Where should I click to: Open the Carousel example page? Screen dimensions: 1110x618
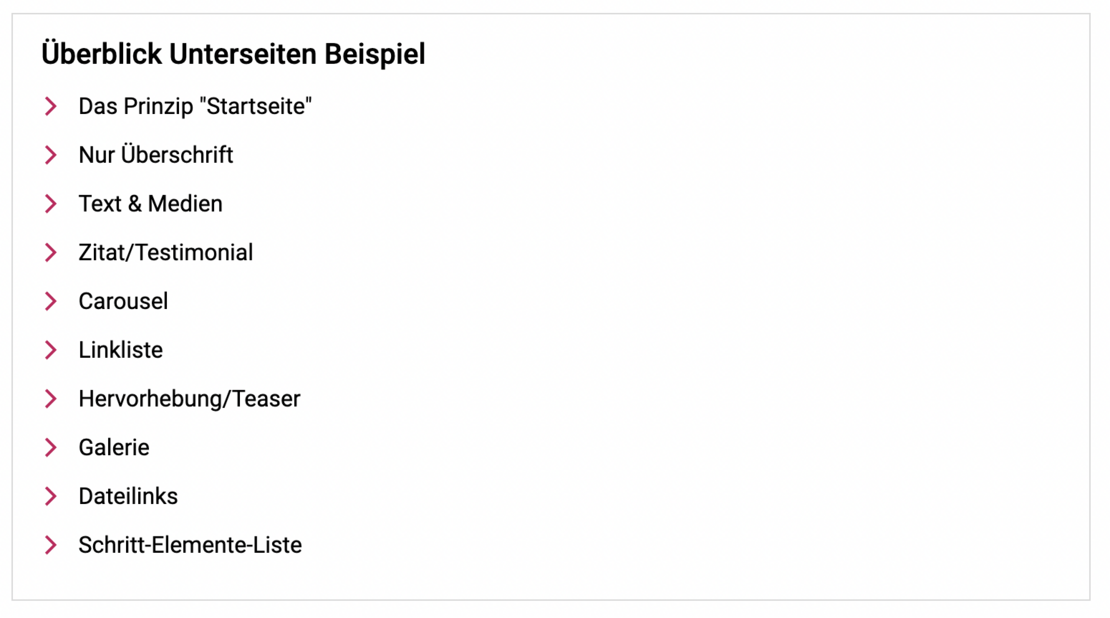[x=123, y=301]
